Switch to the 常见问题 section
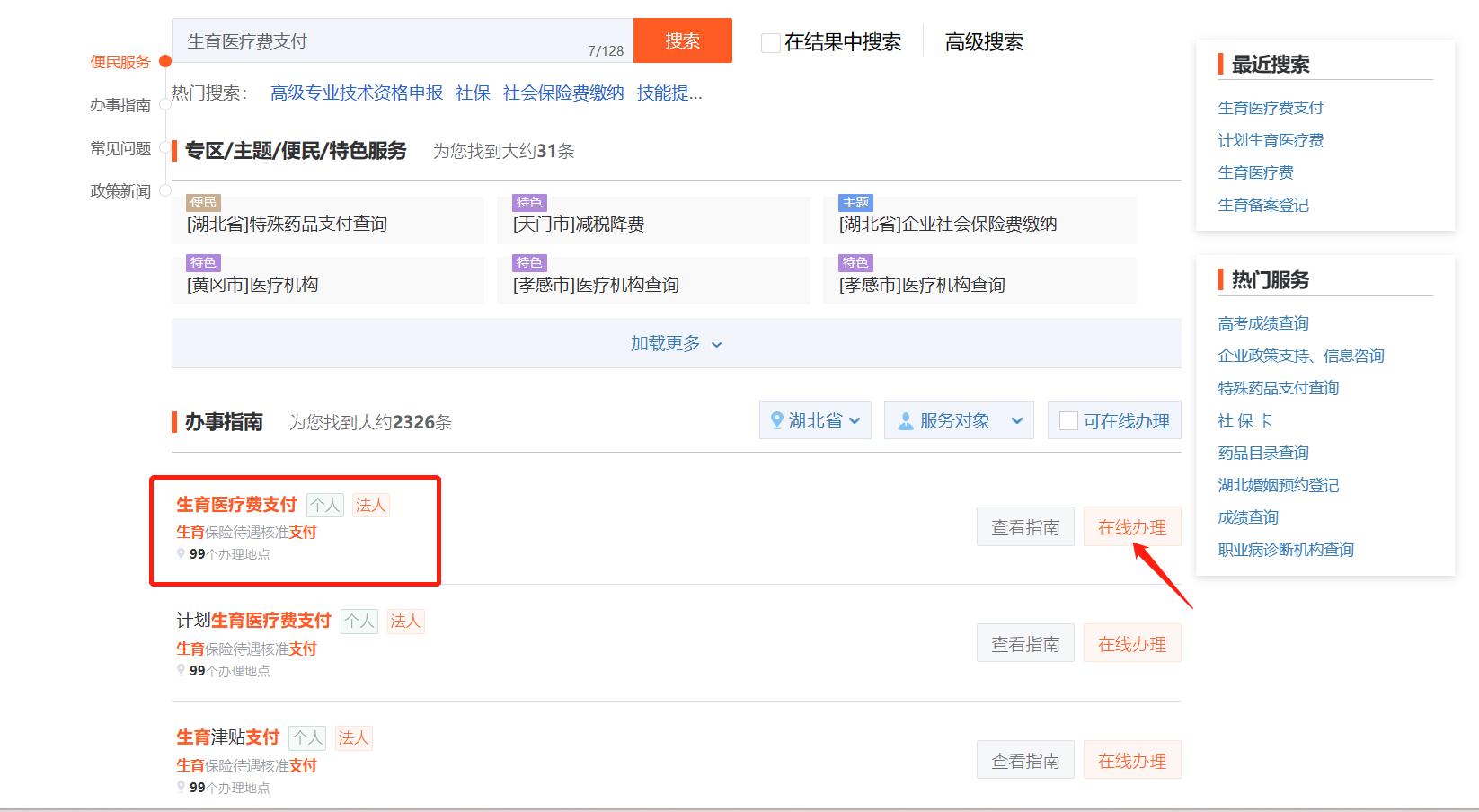This screenshot has width=1479, height=812. tap(120, 148)
